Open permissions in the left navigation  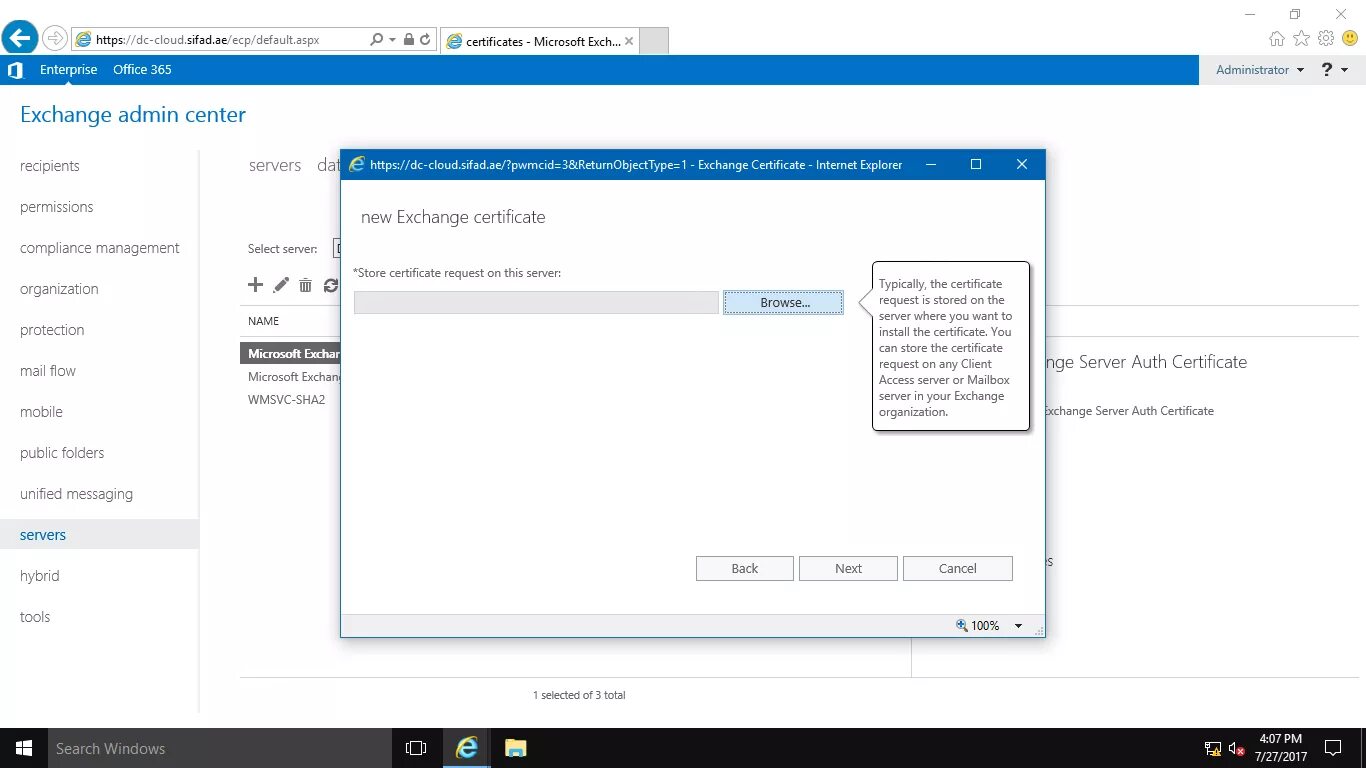(57, 207)
